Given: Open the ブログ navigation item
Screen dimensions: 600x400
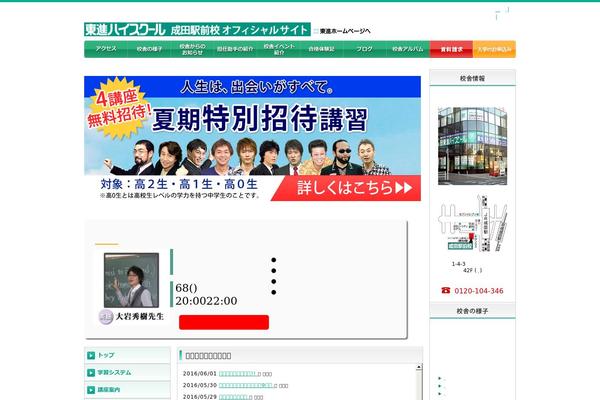Looking at the screenshot, I should 365,49.
